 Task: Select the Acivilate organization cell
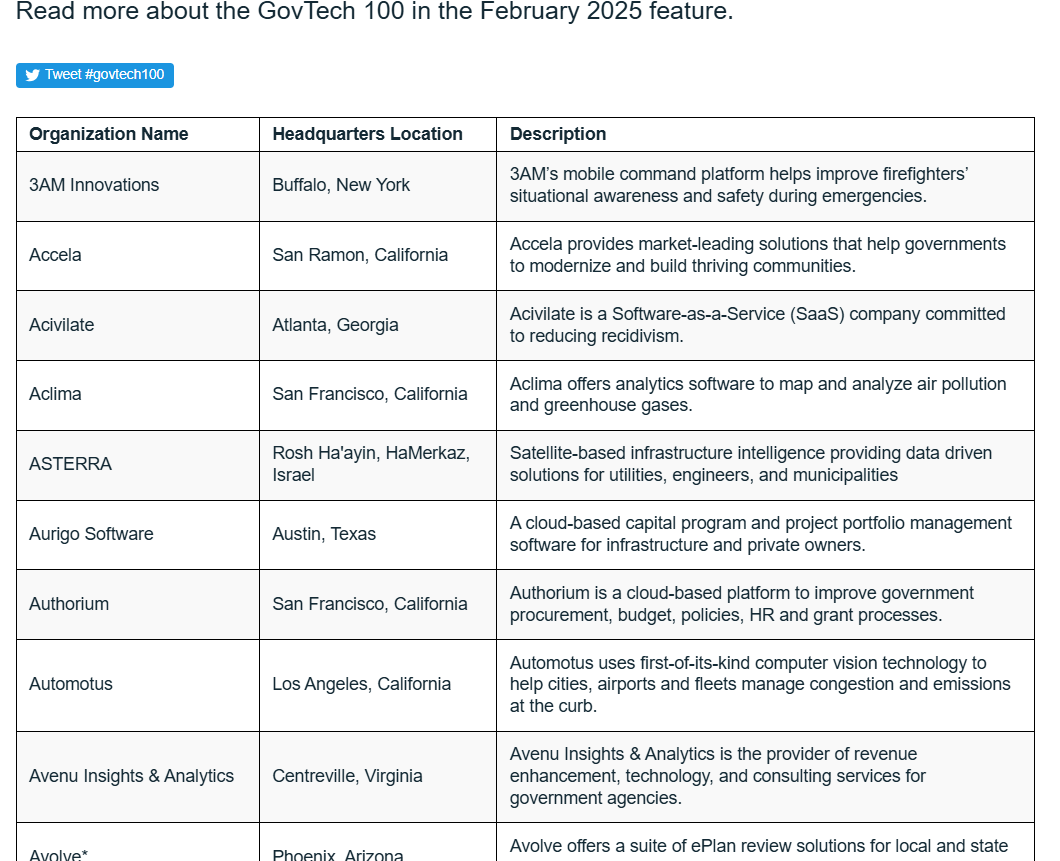click(x=138, y=326)
